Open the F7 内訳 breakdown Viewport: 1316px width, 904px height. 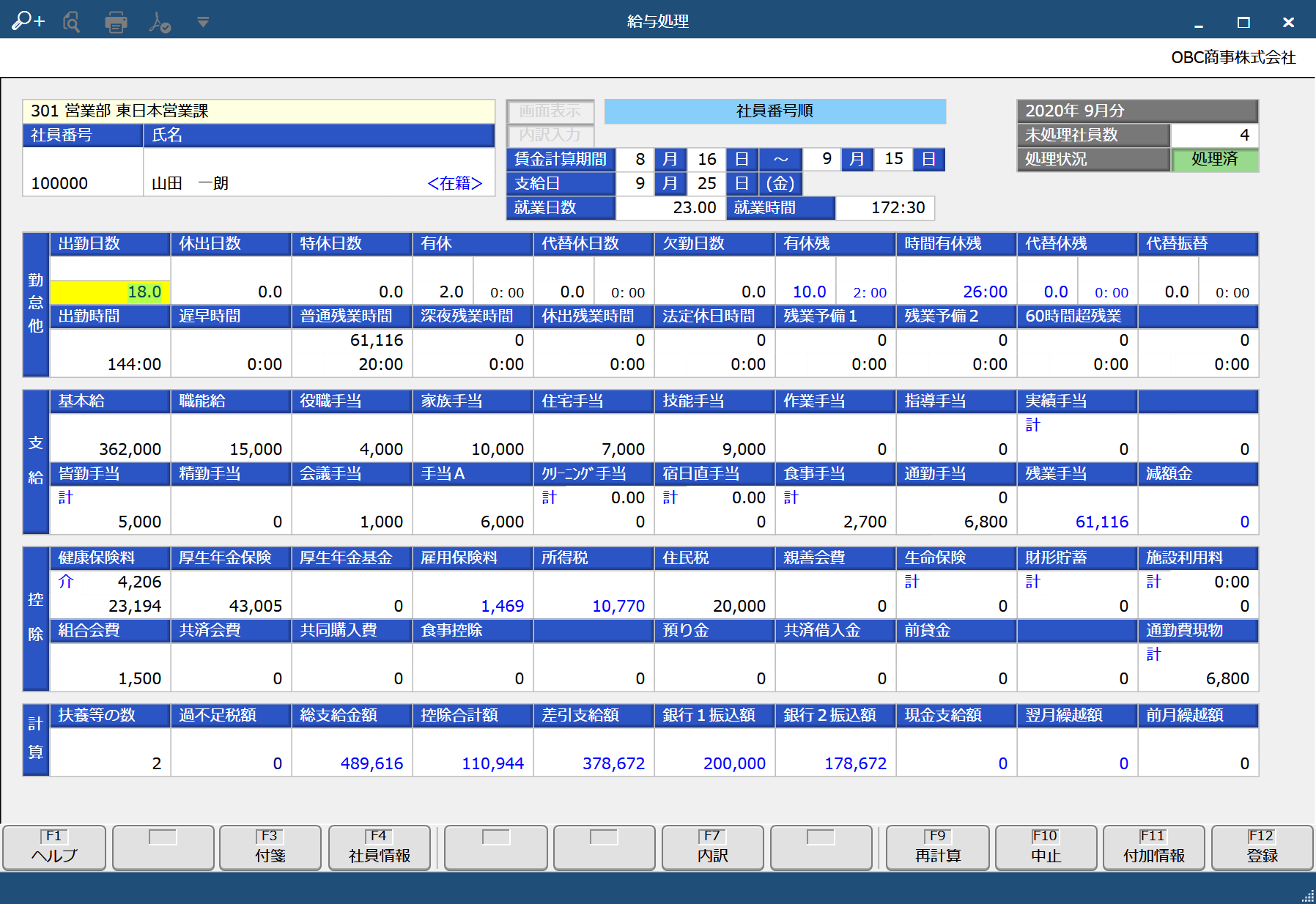(x=712, y=848)
